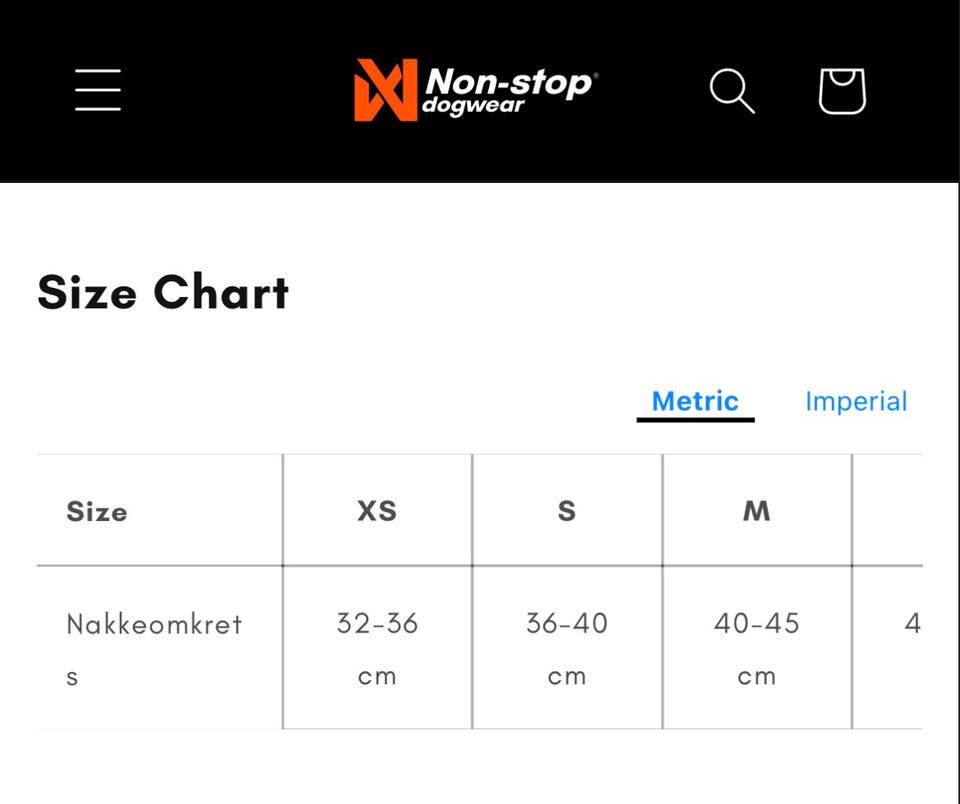The height and width of the screenshot is (804, 960).
Task: Click the cut-off cell starting with 4
Action: (911, 624)
